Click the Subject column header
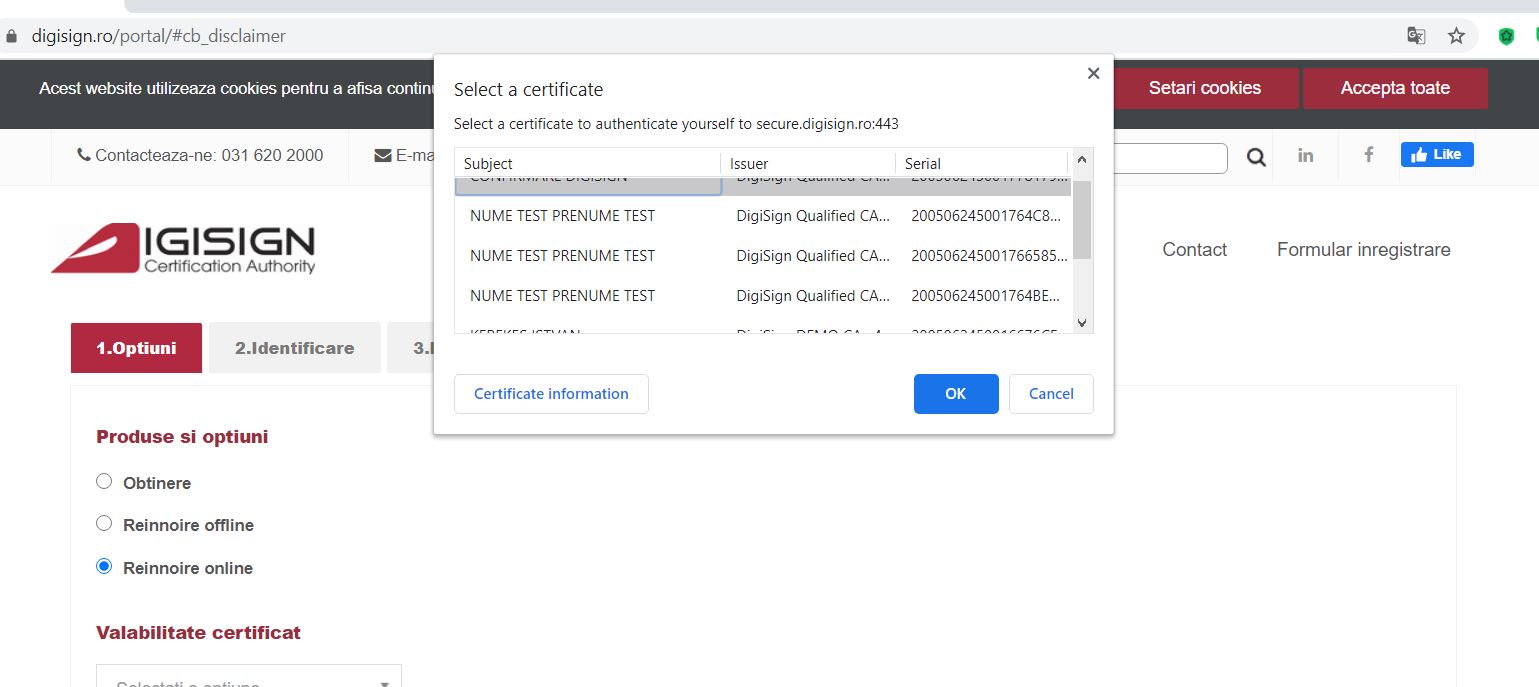Screen dimensions: 1539x687 [588, 163]
